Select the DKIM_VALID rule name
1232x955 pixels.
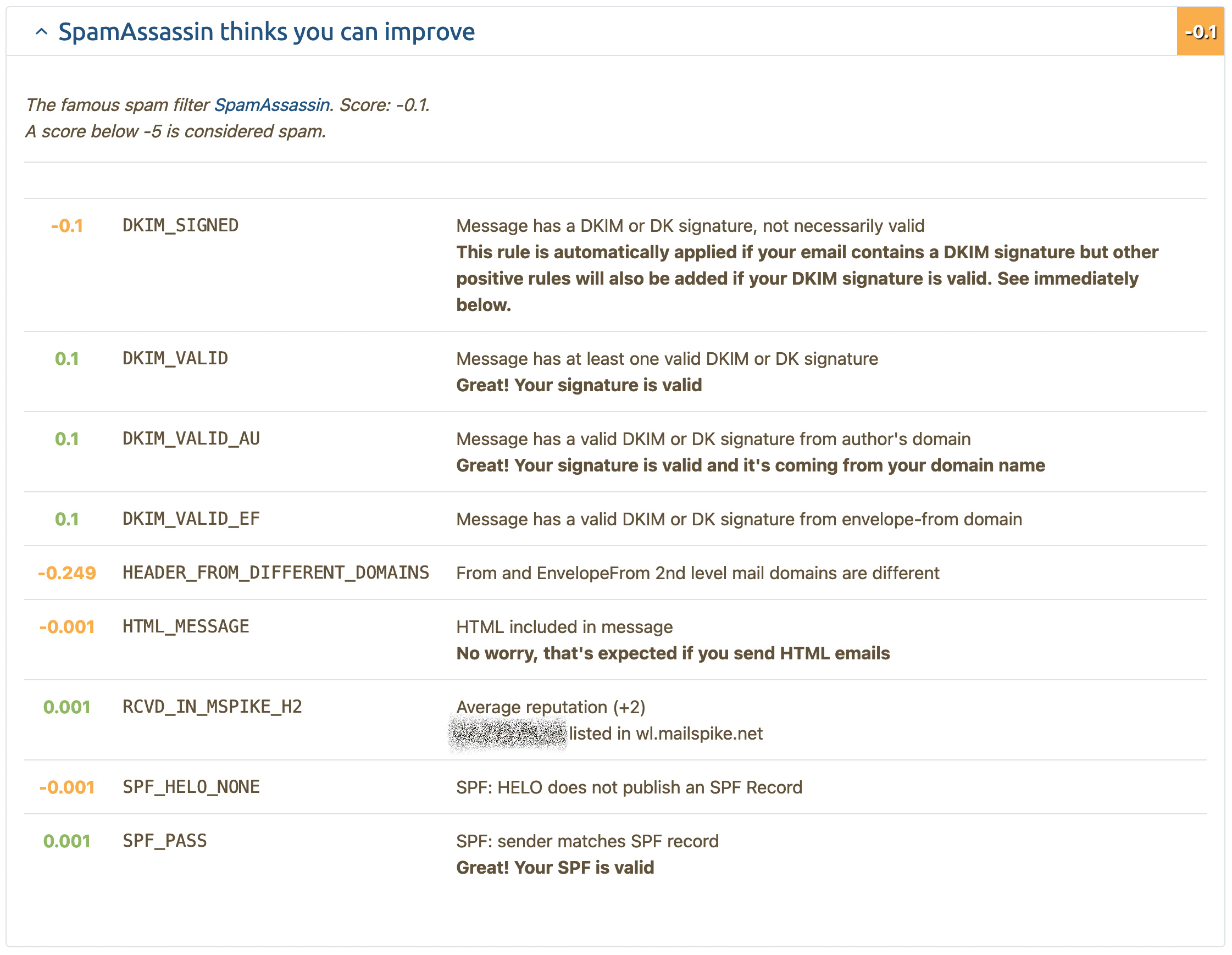click(175, 359)
